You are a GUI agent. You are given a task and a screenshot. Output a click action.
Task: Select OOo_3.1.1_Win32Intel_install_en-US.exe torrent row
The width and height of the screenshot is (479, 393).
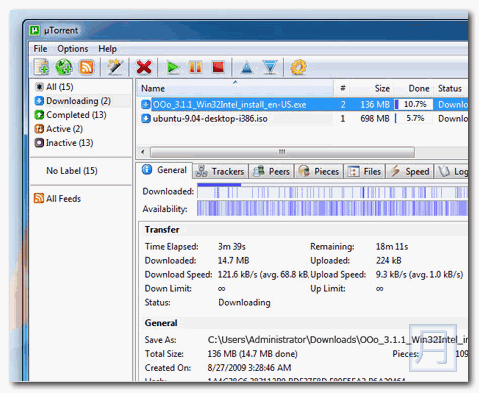point(303,104)
